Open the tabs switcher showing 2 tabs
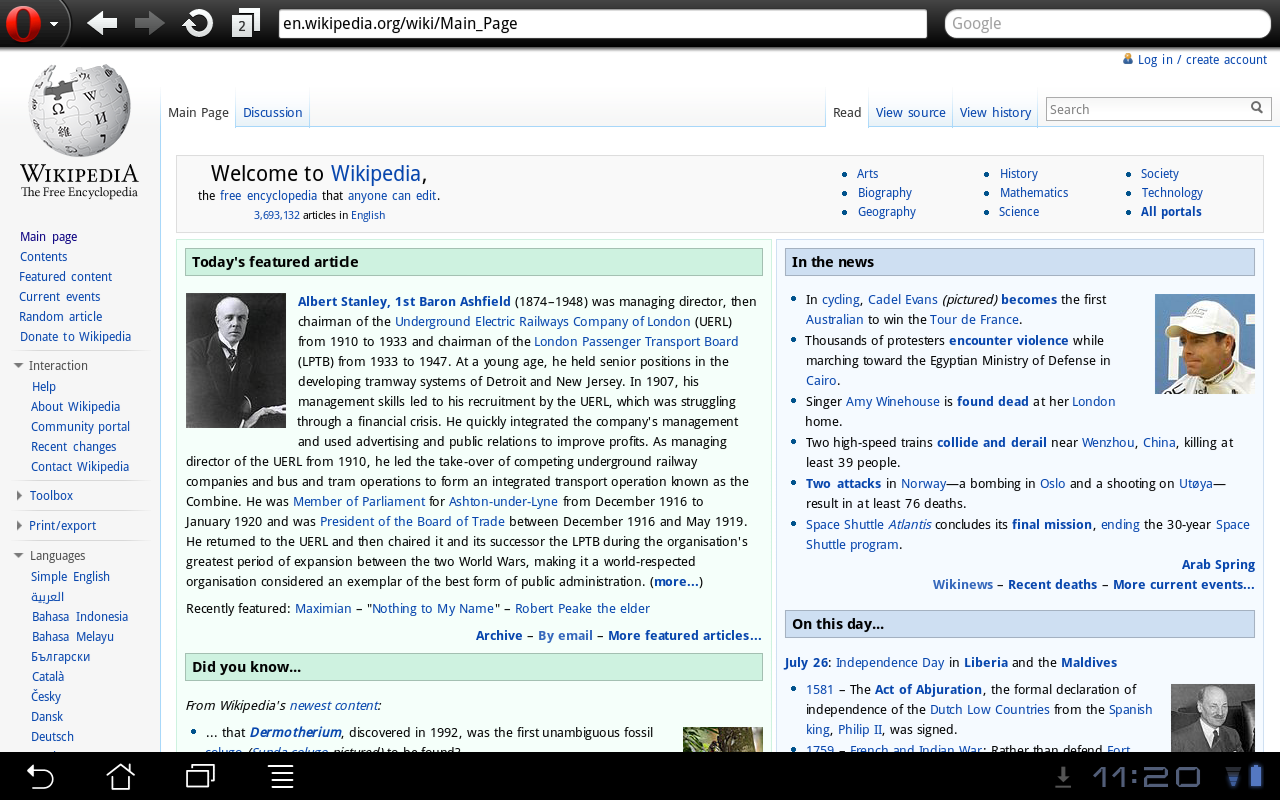 [x=245, y=23]
